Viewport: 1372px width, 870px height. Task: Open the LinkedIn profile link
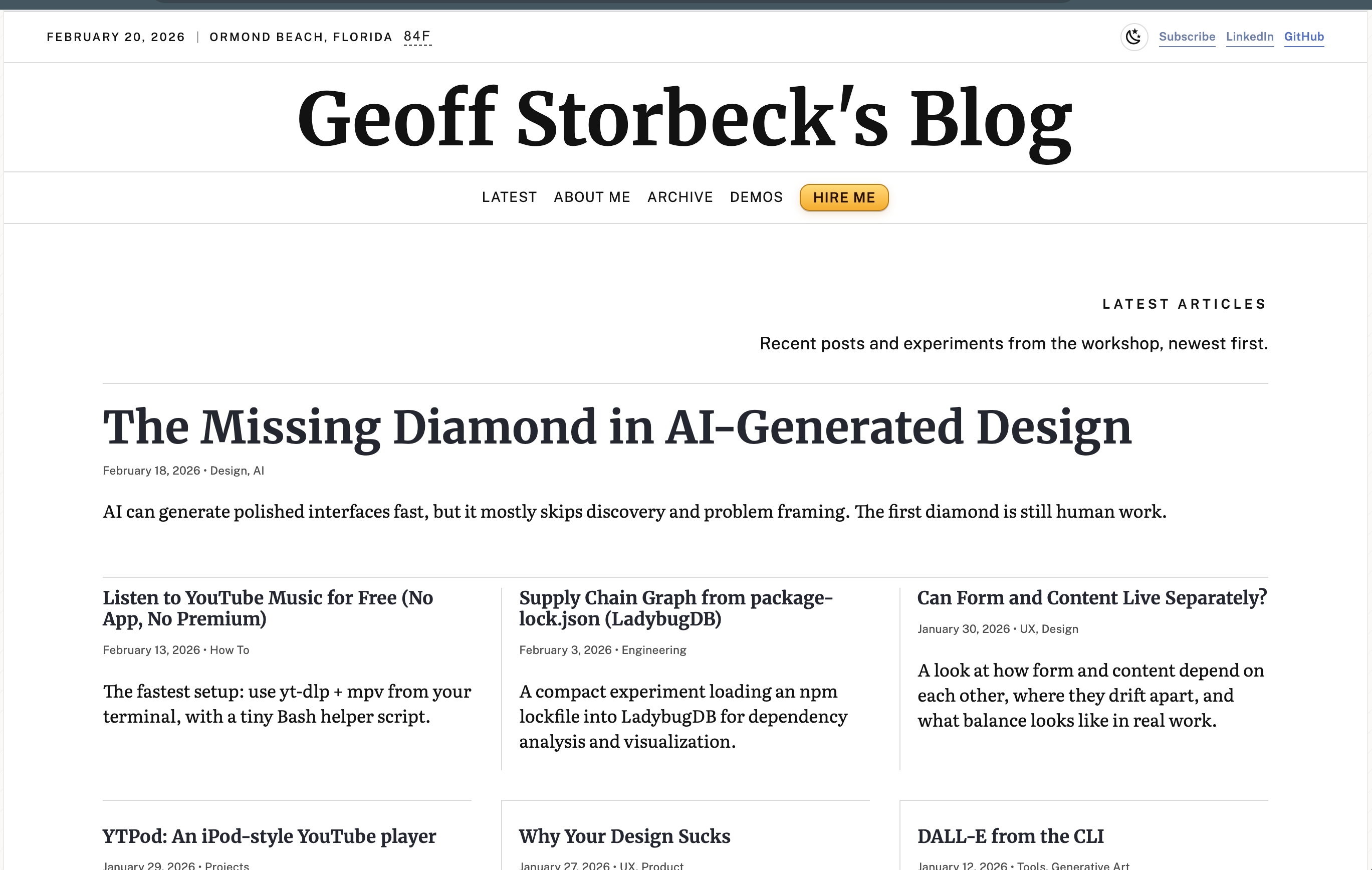[1249, 37]
